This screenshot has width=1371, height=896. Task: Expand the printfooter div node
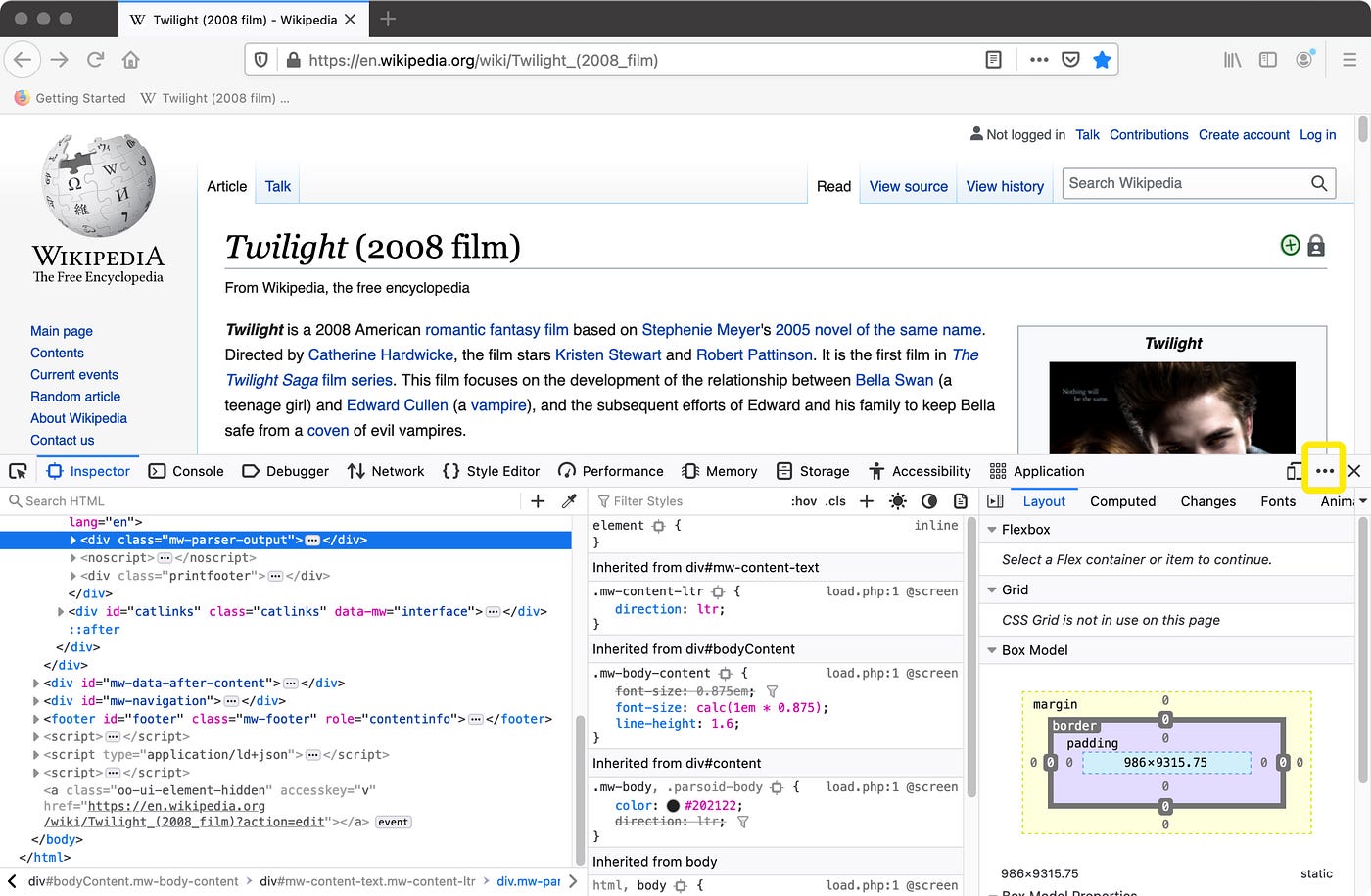(73, 576)
